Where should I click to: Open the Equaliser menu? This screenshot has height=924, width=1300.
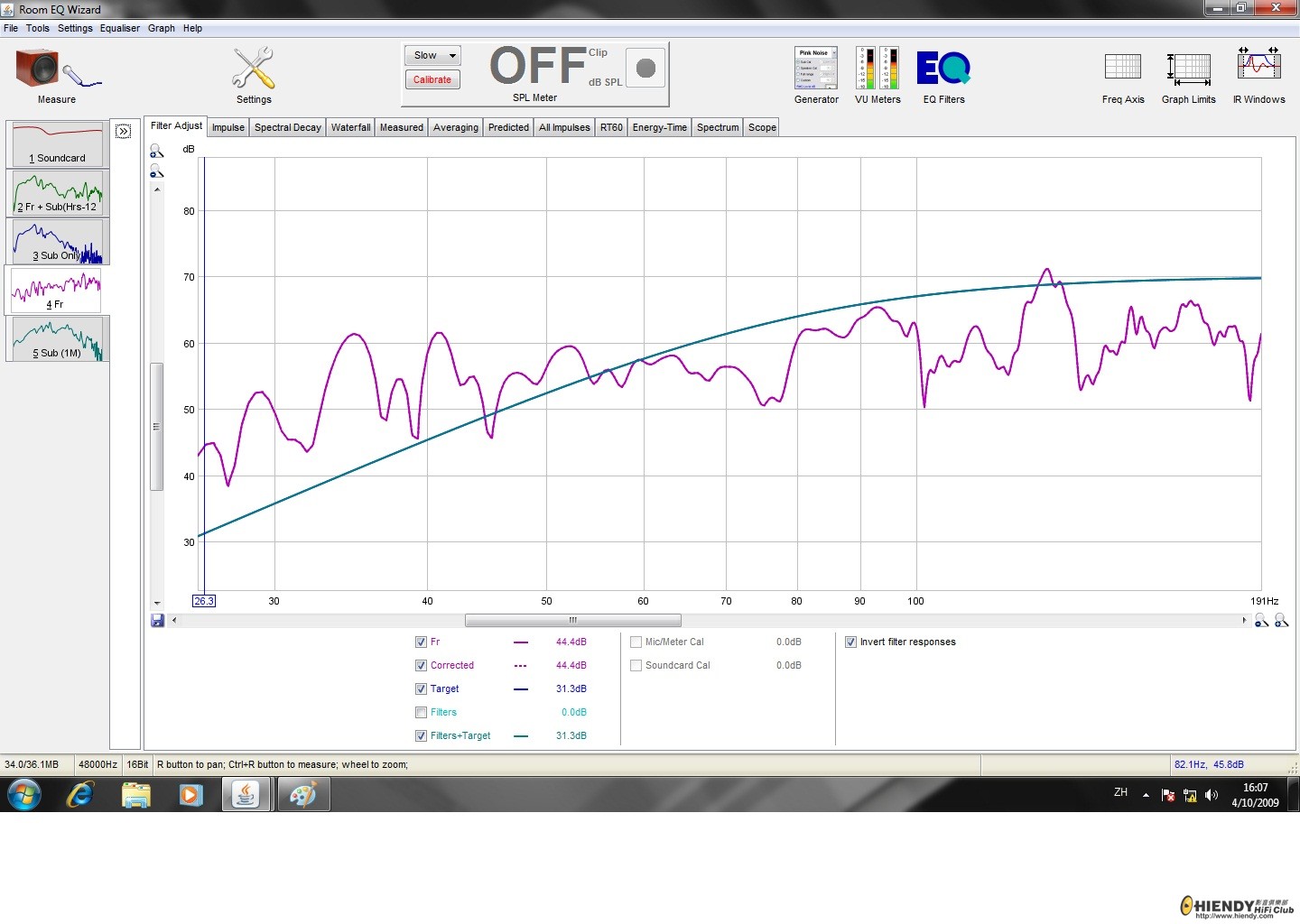tap(120, 28)
